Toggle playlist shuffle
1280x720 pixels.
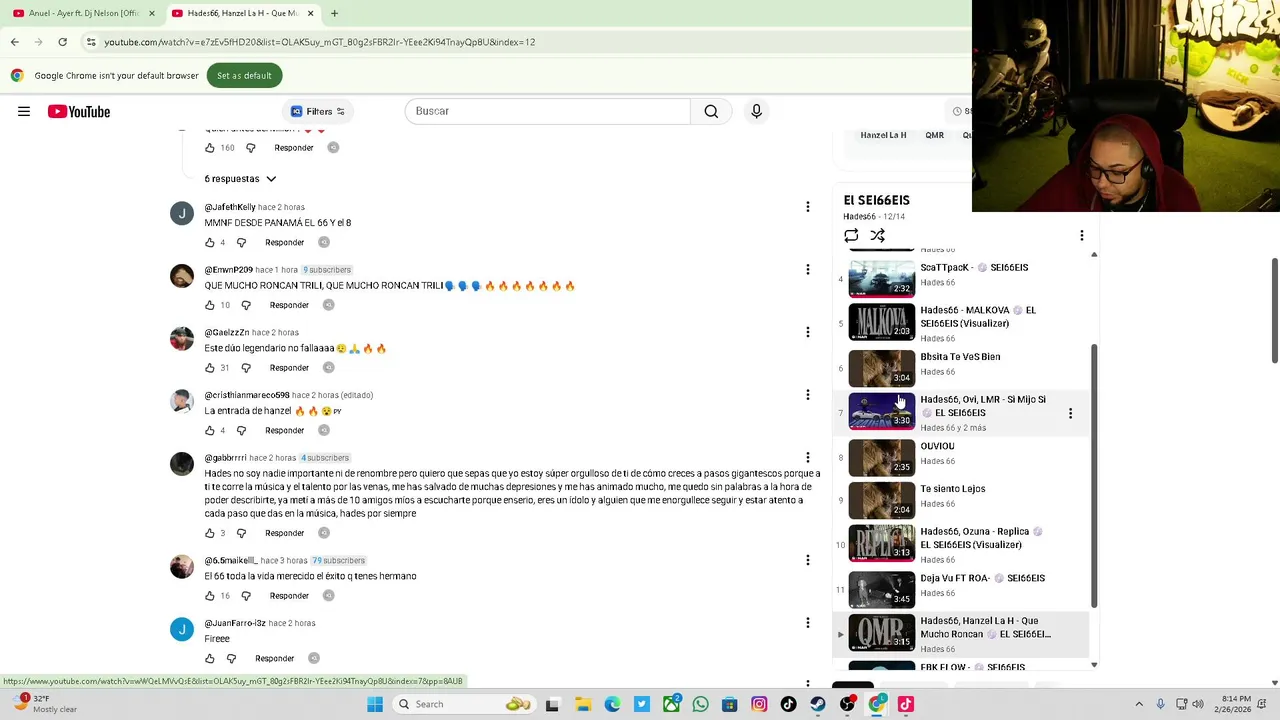(x=877, y=236)
